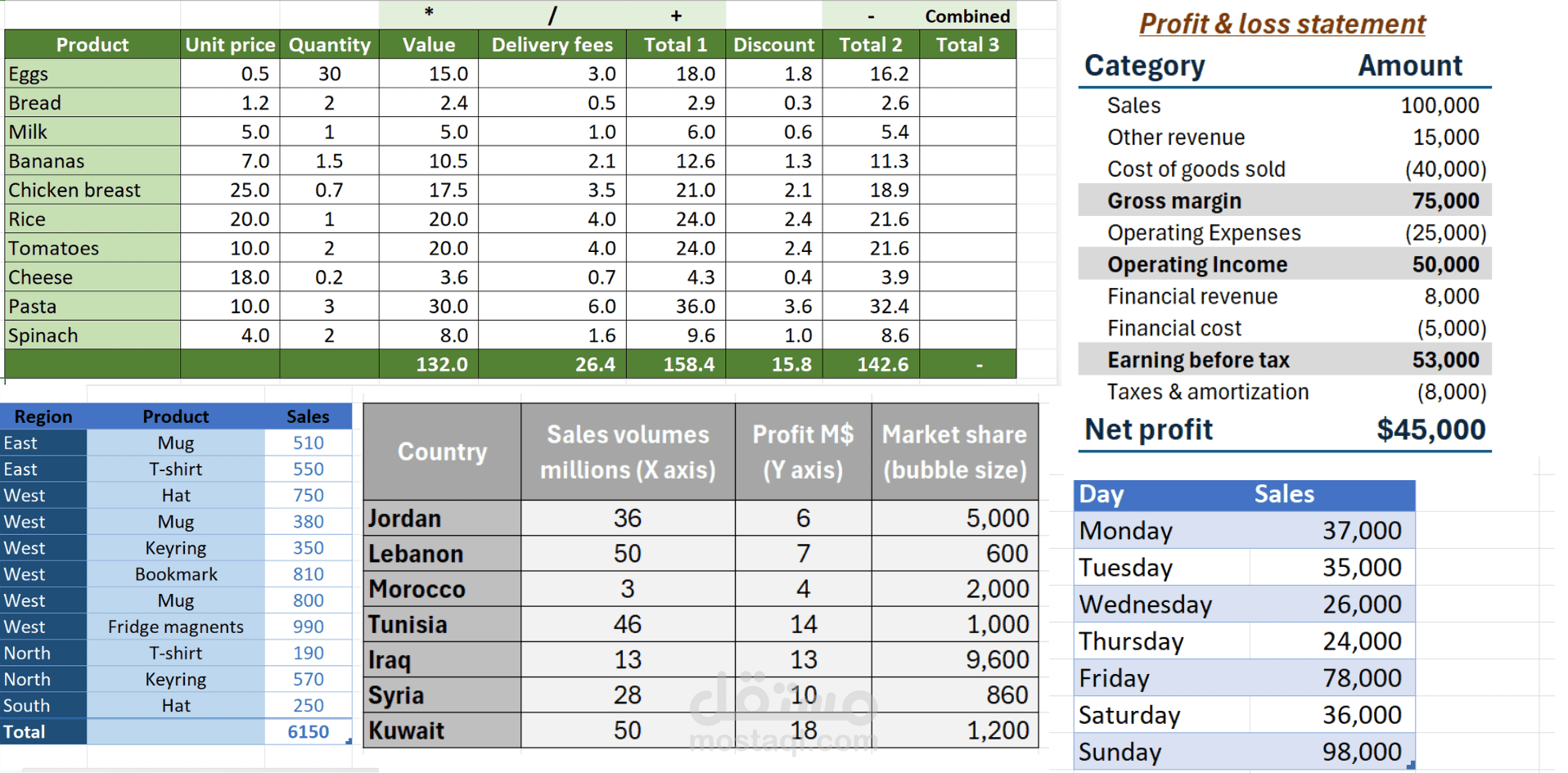Select the Delivery fees header cell
This screenshot has width=1568, height=773.
click(x=552, y=44)
